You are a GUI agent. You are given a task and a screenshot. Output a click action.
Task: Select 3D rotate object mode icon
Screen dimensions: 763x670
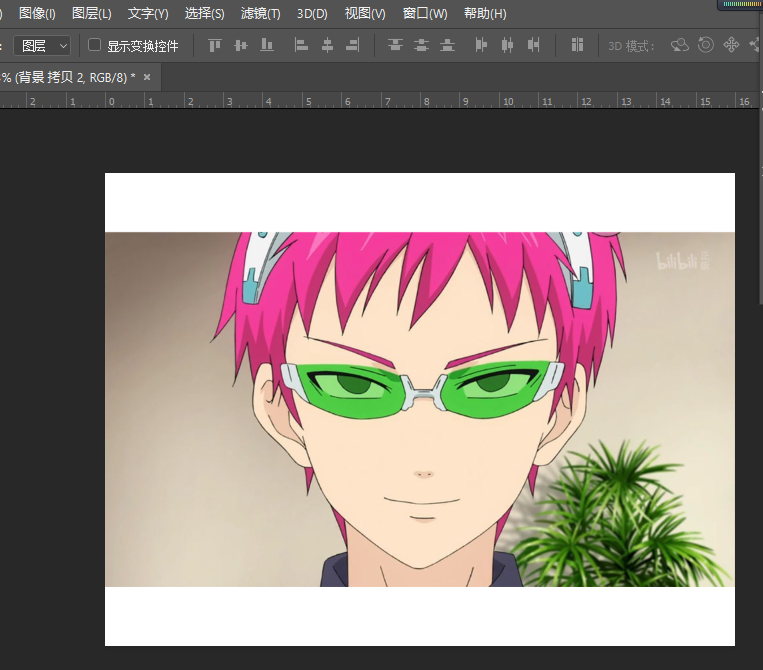point(680,45)
